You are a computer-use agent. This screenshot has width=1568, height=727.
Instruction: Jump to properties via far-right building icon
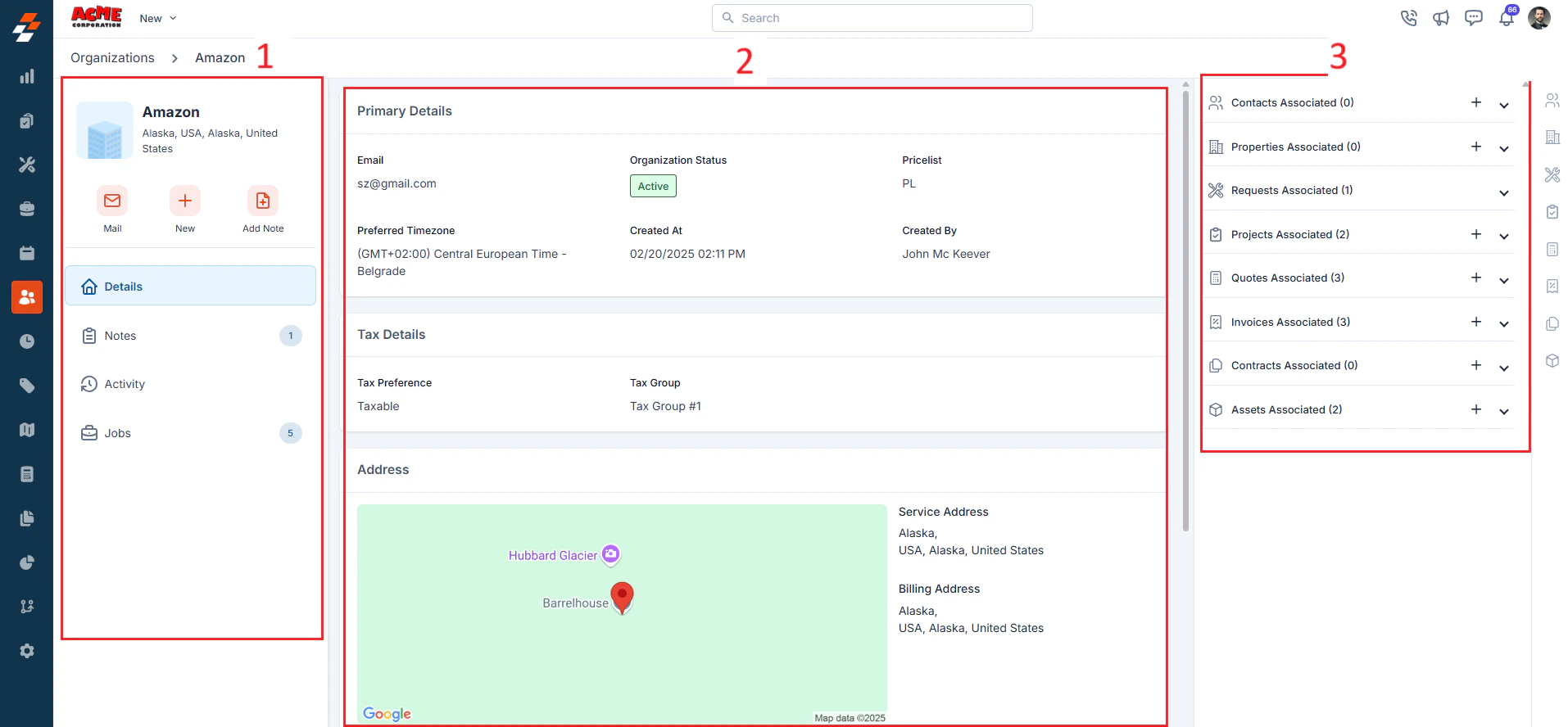click(1552, 138)
